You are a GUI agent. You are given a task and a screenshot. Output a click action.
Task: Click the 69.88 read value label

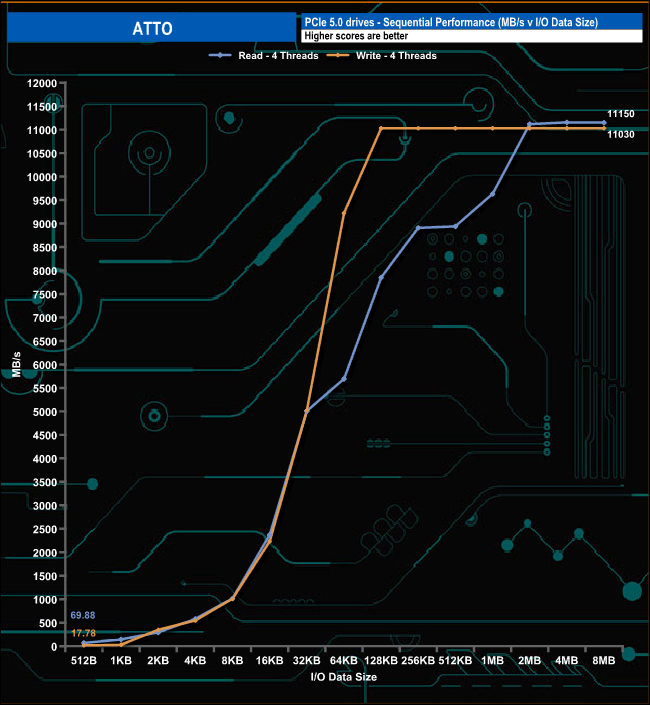pyautogui.click(x=84, y=615)
